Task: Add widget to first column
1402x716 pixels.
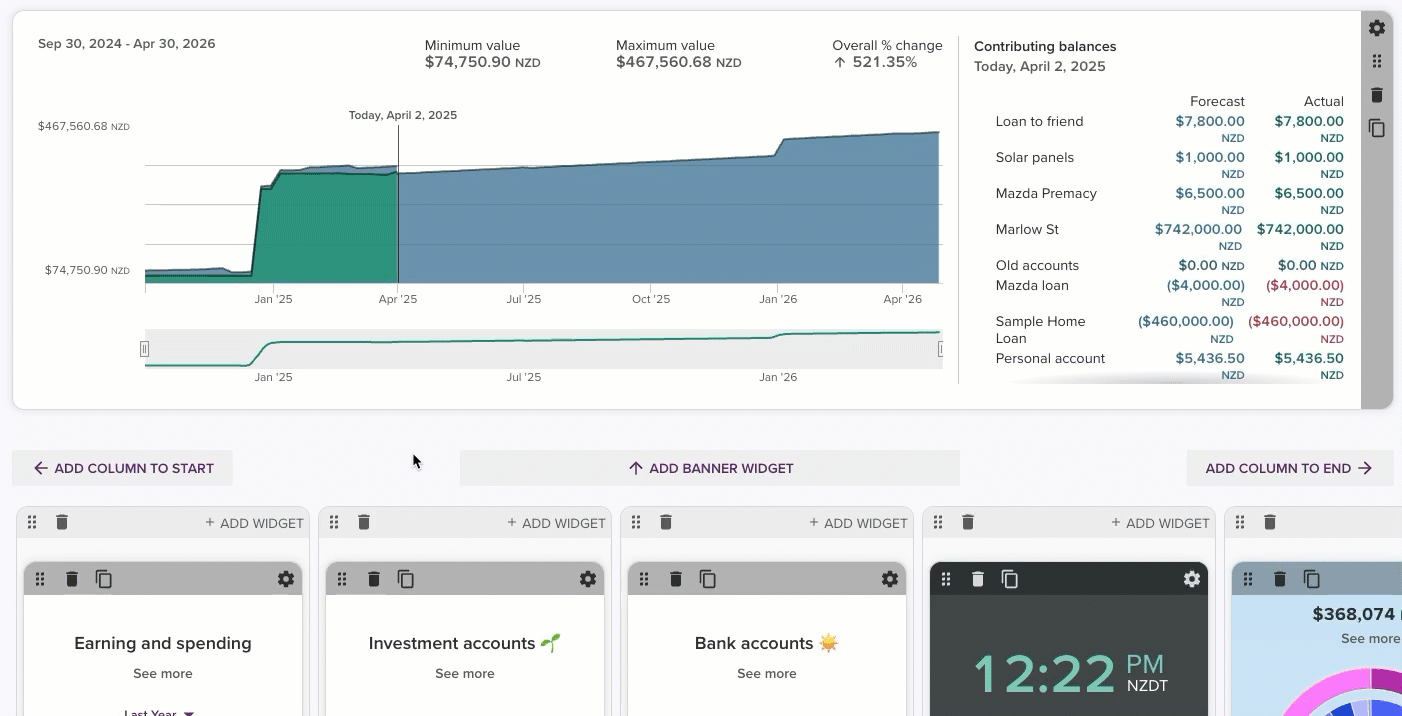Action: [x=254, y=523]
